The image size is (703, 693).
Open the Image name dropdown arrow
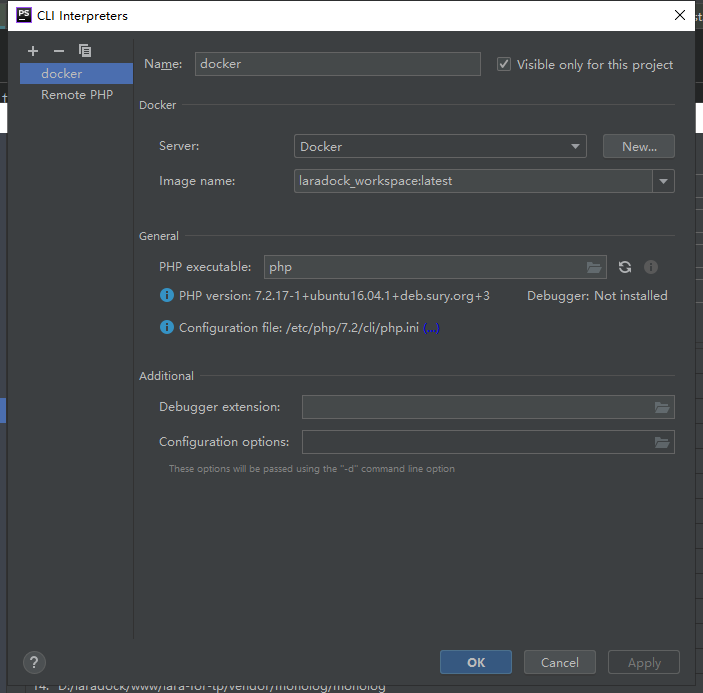[663, 181]
